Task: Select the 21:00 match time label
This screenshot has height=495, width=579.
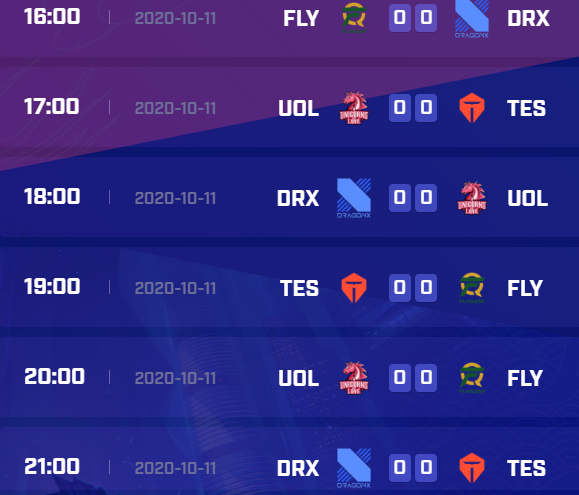Action: pyautogui.click(x=52, y=467)
